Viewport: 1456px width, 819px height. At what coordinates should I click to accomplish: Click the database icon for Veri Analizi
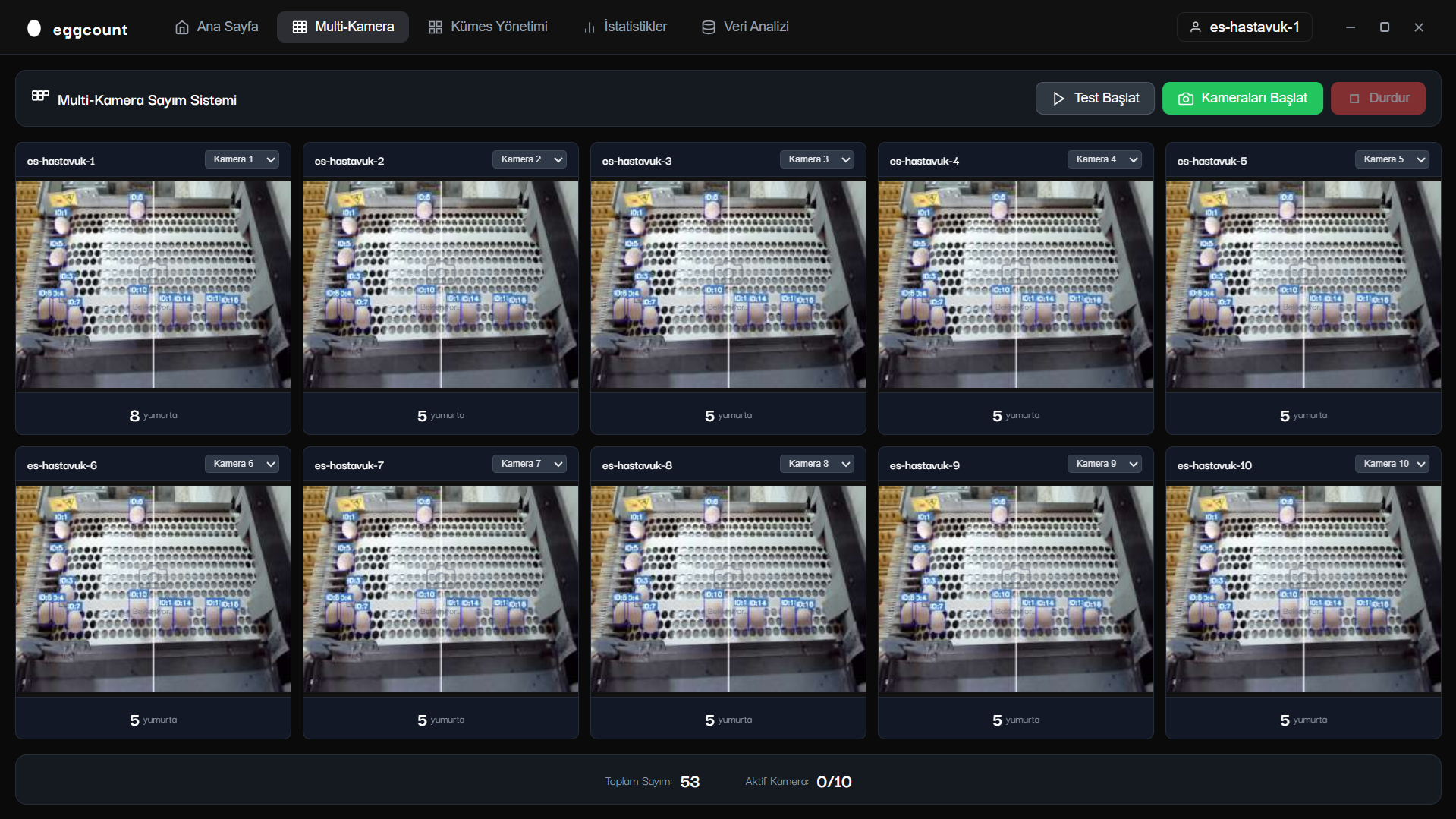(709, 27)
